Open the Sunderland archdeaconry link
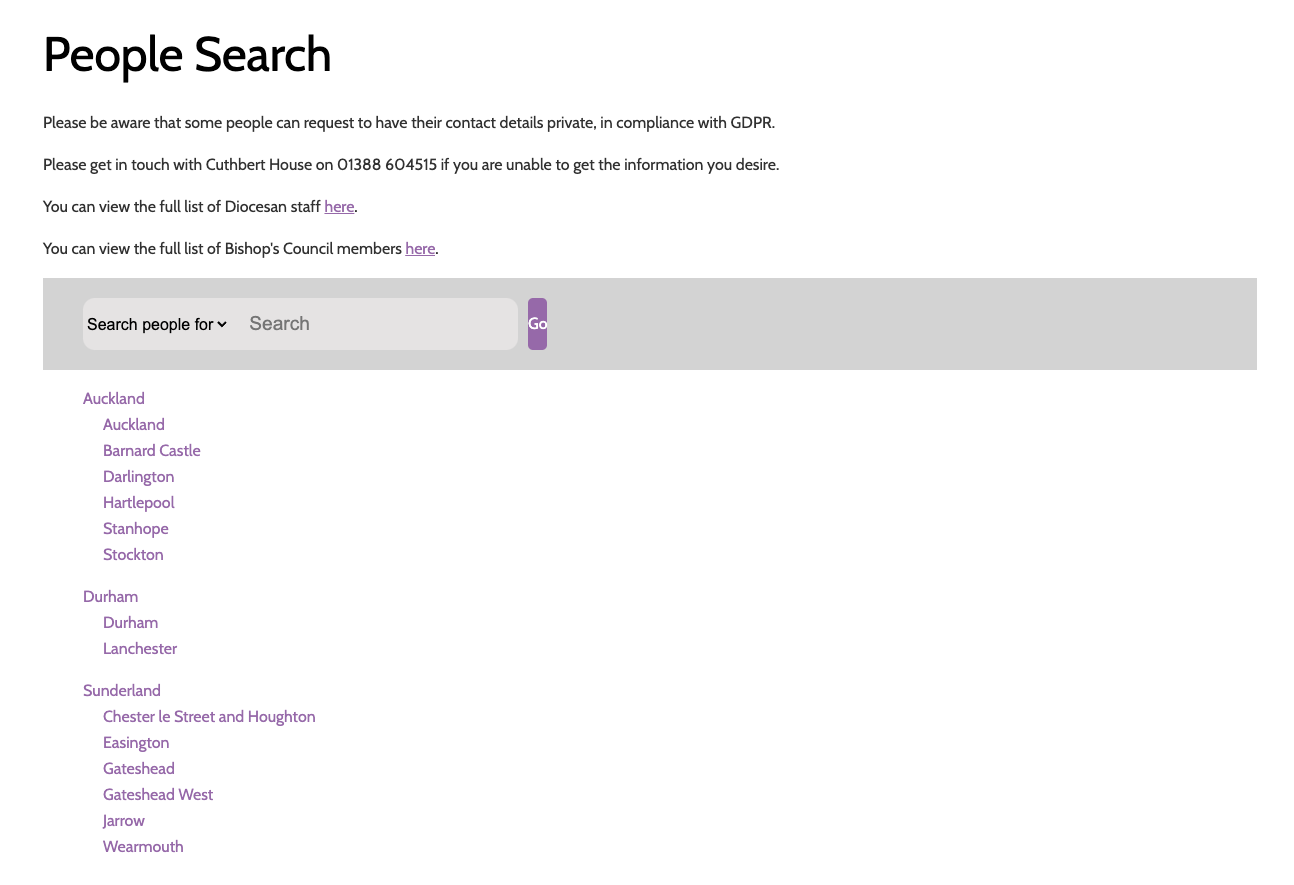The height and width of the screenshot is (885, 1294). pos(122,691)
